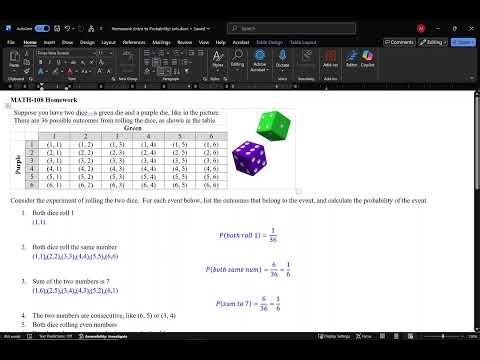Open the Text Effects icon
480x360 pixels.
pyautogui.click(x=40, y=71)
